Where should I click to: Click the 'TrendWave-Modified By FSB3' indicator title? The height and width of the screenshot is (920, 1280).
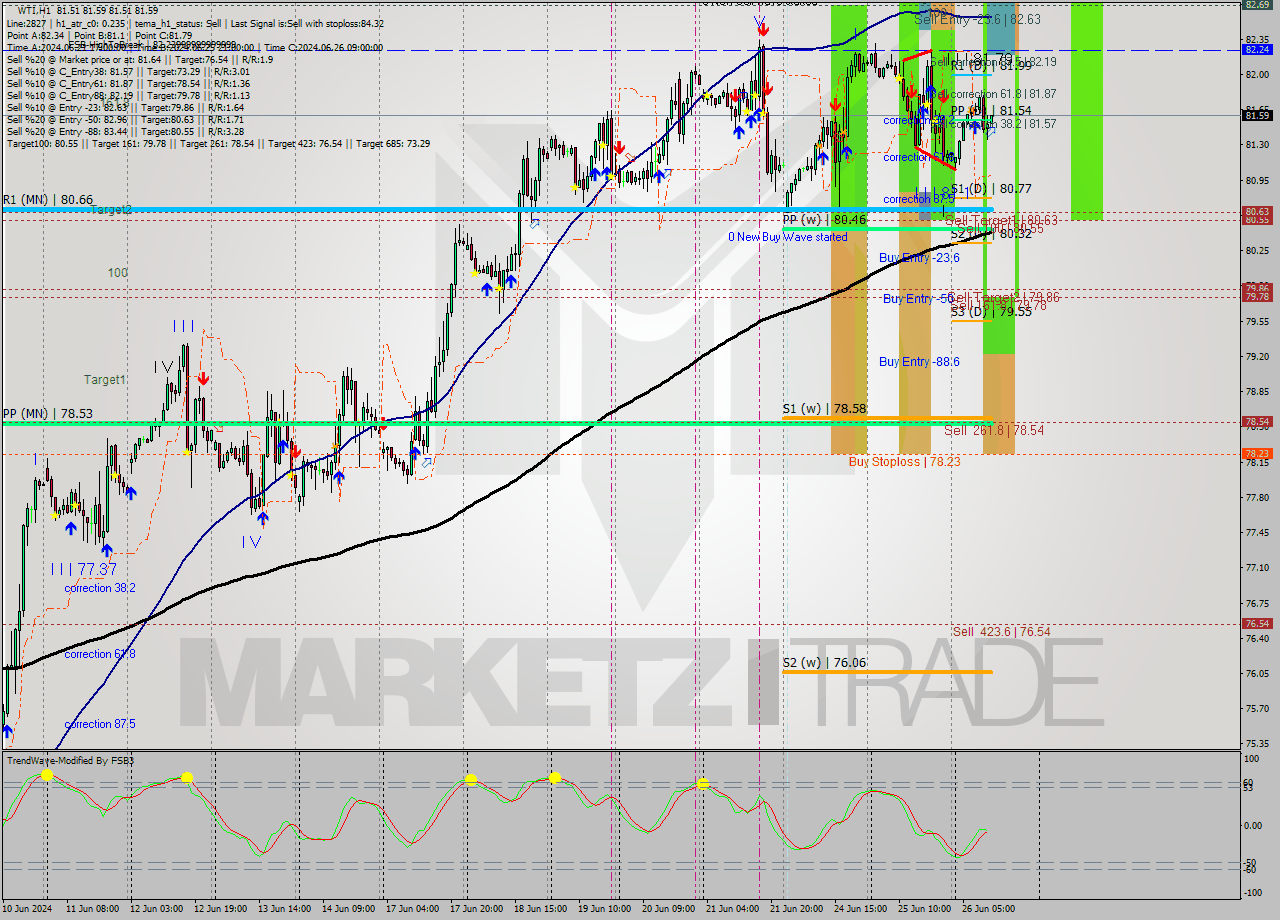(71, 761)
